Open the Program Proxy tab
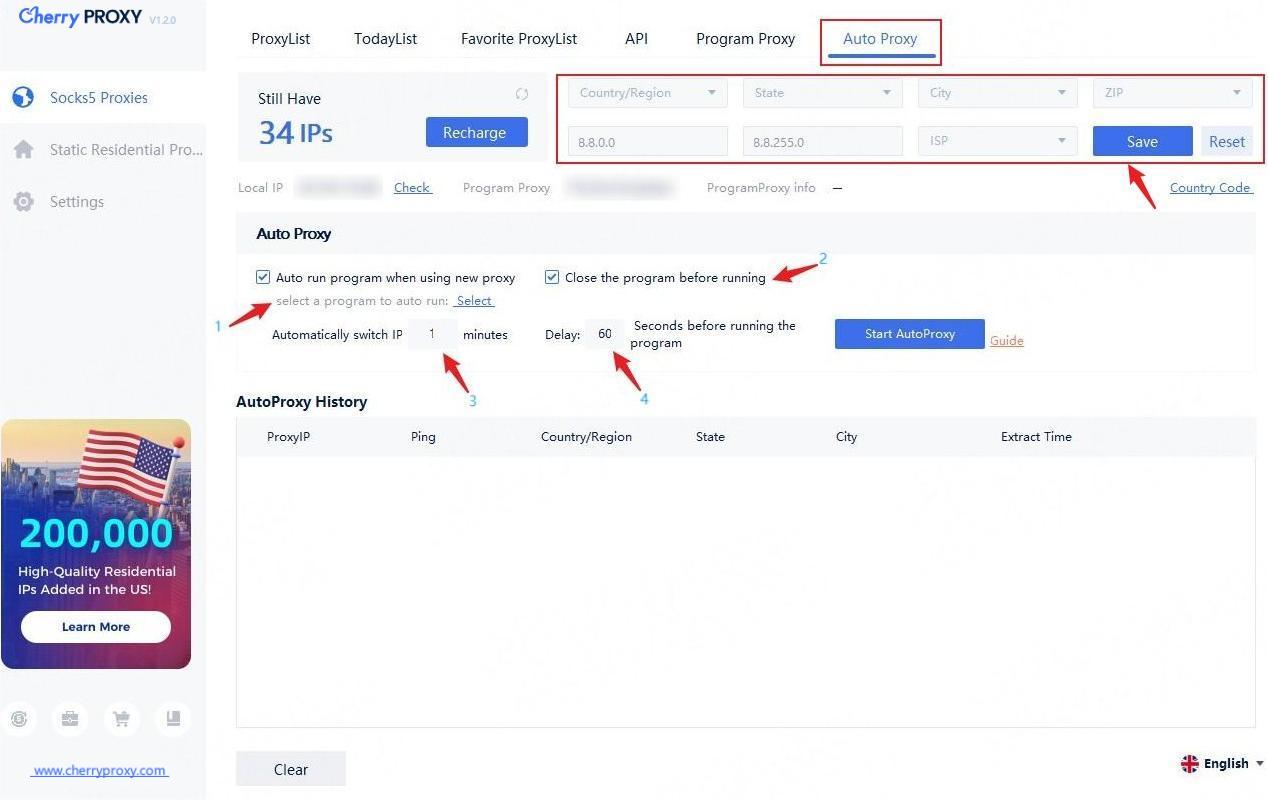Viewport: 1268px width, 801px height. [x=745, y=39]
